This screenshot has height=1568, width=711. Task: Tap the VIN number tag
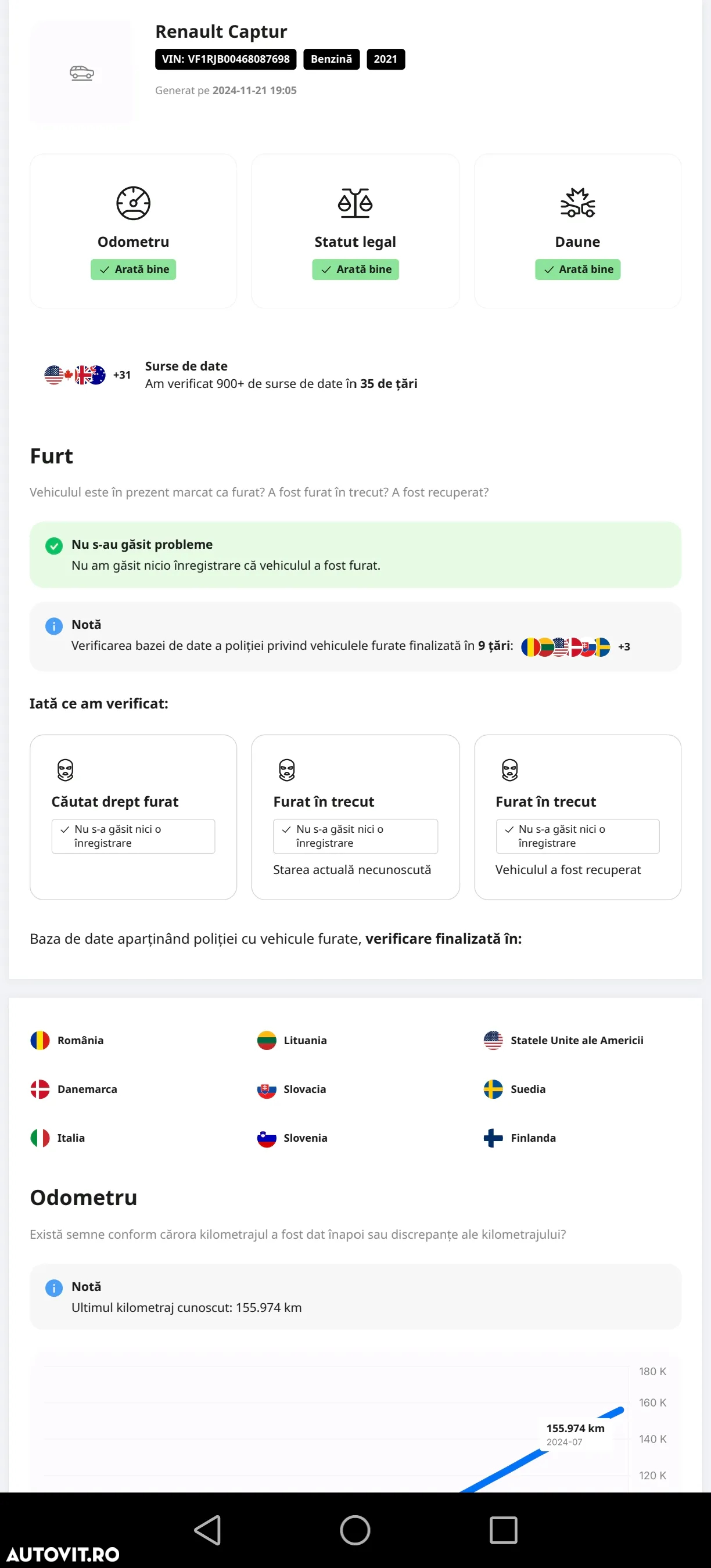pos(226,59)
